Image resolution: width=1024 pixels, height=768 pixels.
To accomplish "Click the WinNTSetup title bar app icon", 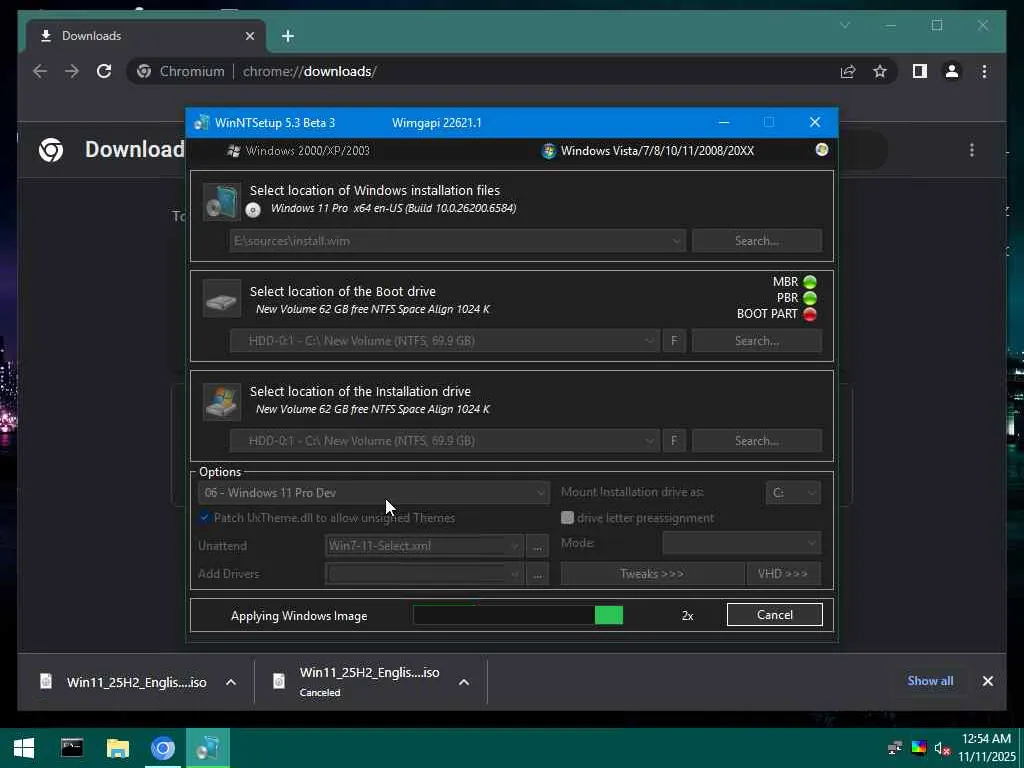I will [202, 123].
